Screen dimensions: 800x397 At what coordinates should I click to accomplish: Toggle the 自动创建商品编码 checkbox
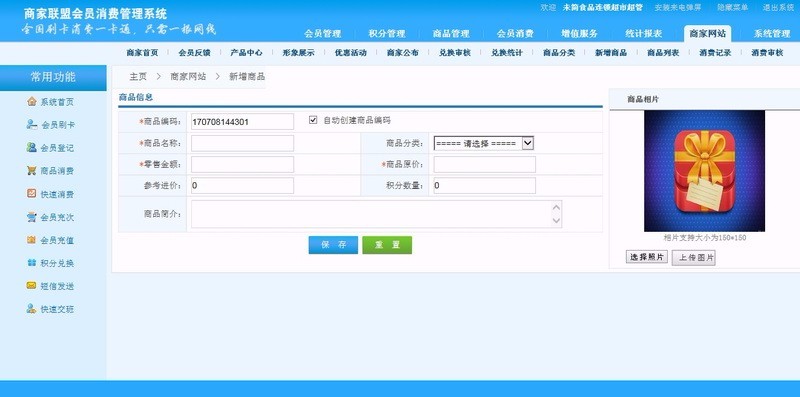tap(313, 120)
